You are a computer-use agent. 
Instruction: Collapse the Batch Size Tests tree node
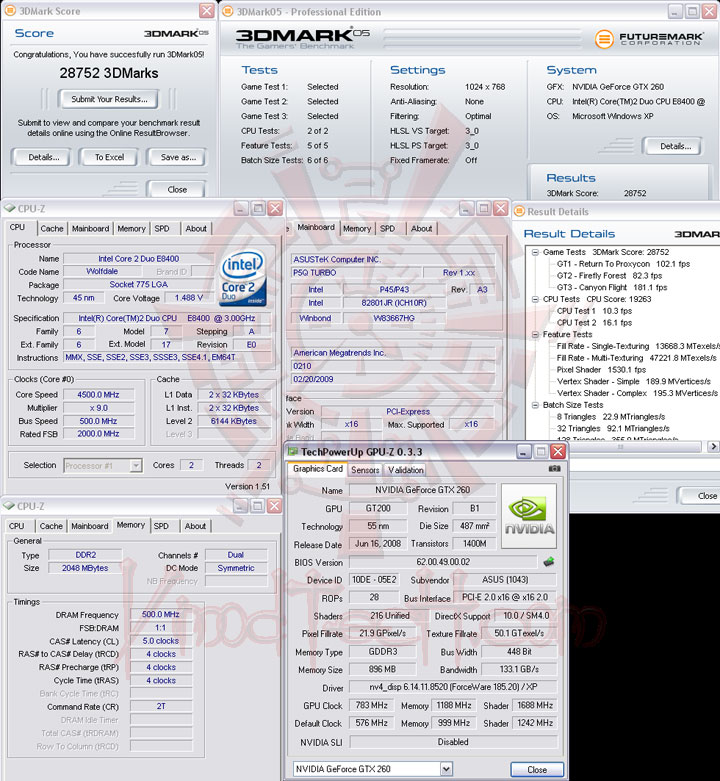[535, 405]
